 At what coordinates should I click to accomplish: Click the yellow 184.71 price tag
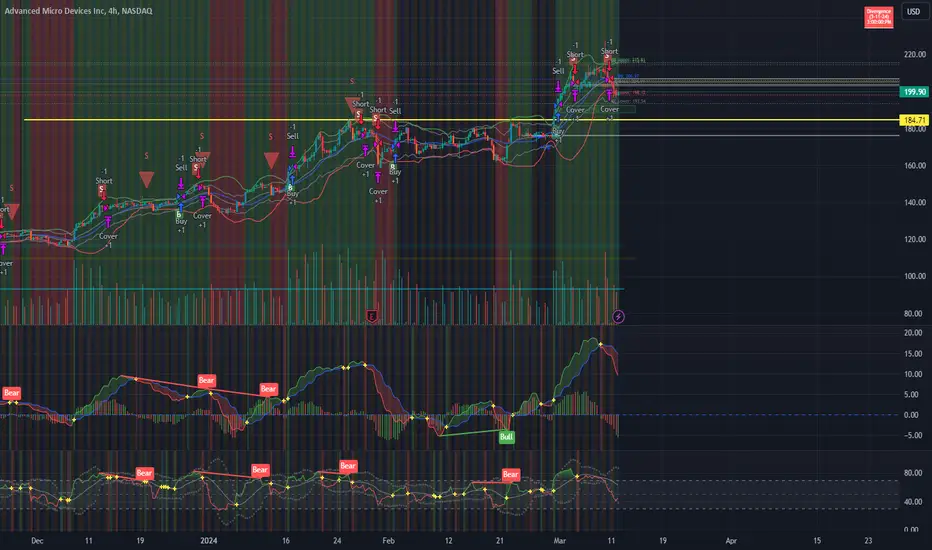[915, 120]
